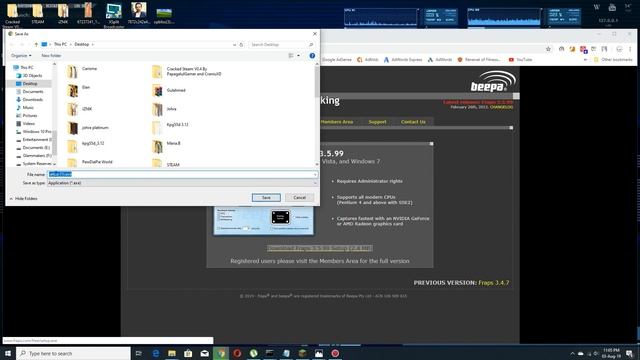Select Pictures in navigation tree
This screenshot has height=360, width=640.
coord(30,116)
